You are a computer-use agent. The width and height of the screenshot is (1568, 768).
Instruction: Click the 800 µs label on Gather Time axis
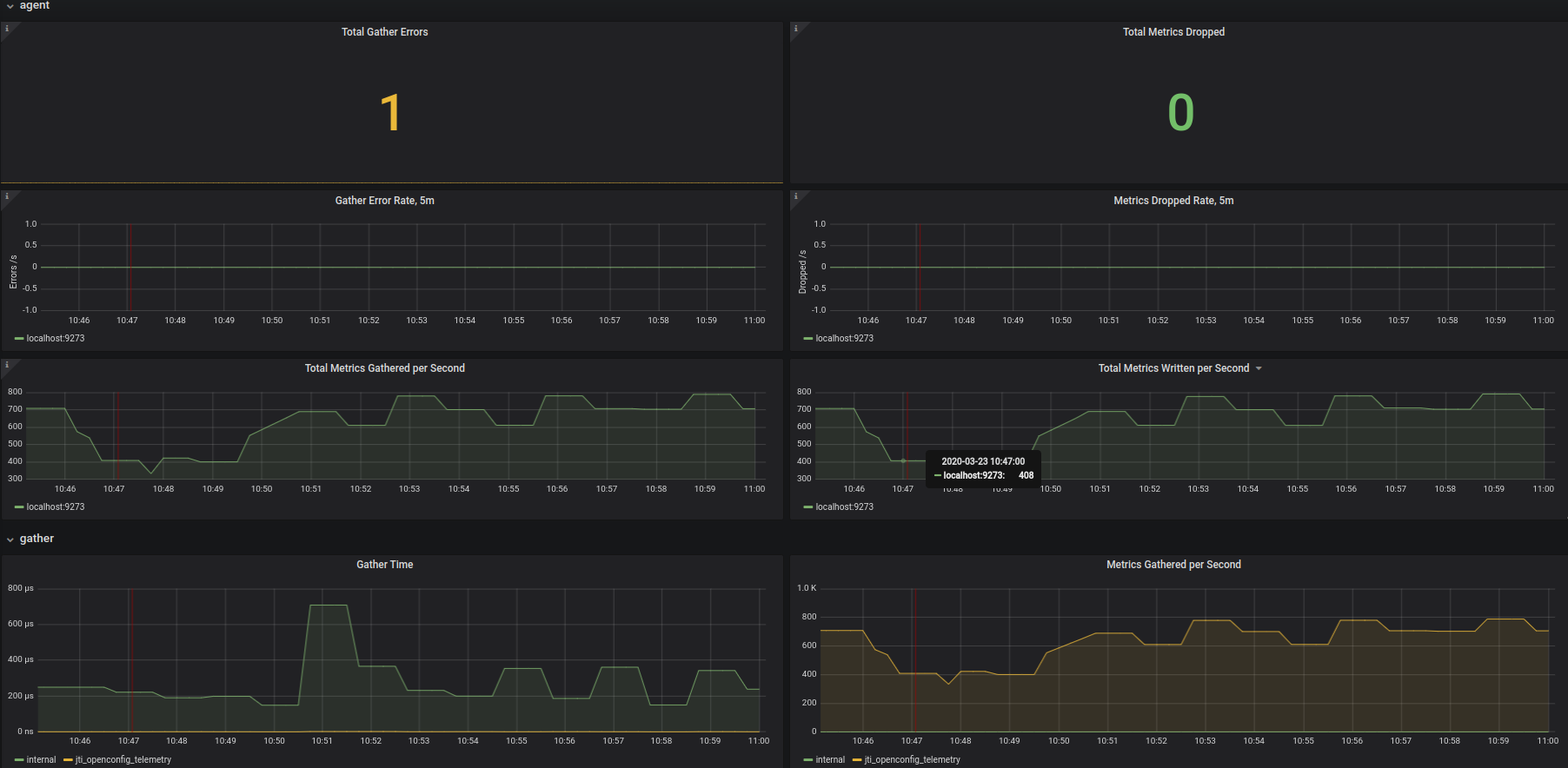21,588
